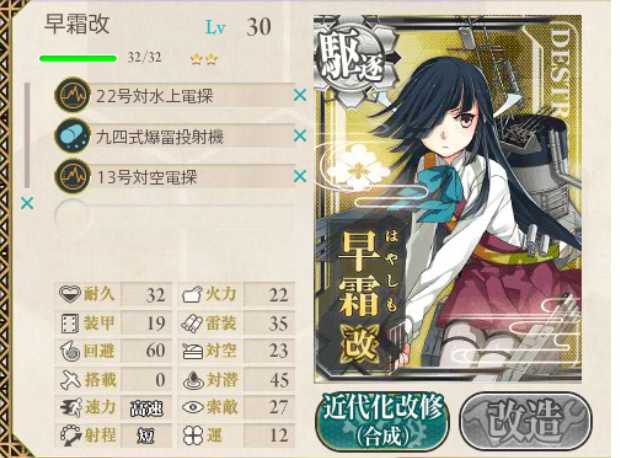Click the armor plate icon next to 装甲
Viewport: 620px width, 458px height.
point(71,323)
